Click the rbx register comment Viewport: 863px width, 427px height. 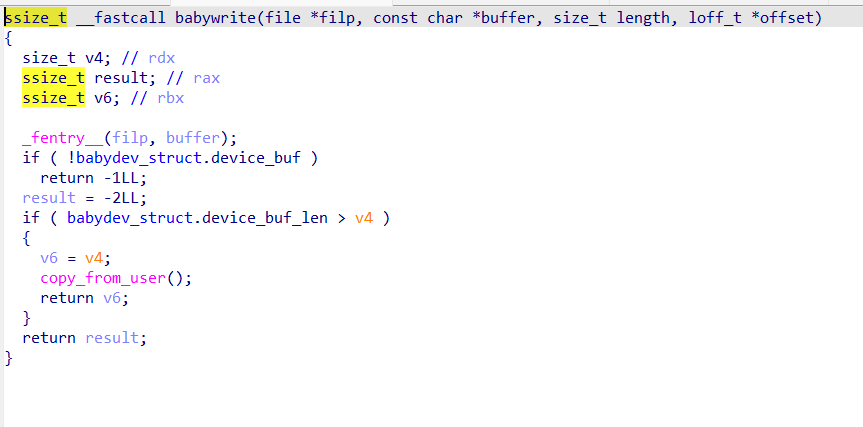(157, 98)
